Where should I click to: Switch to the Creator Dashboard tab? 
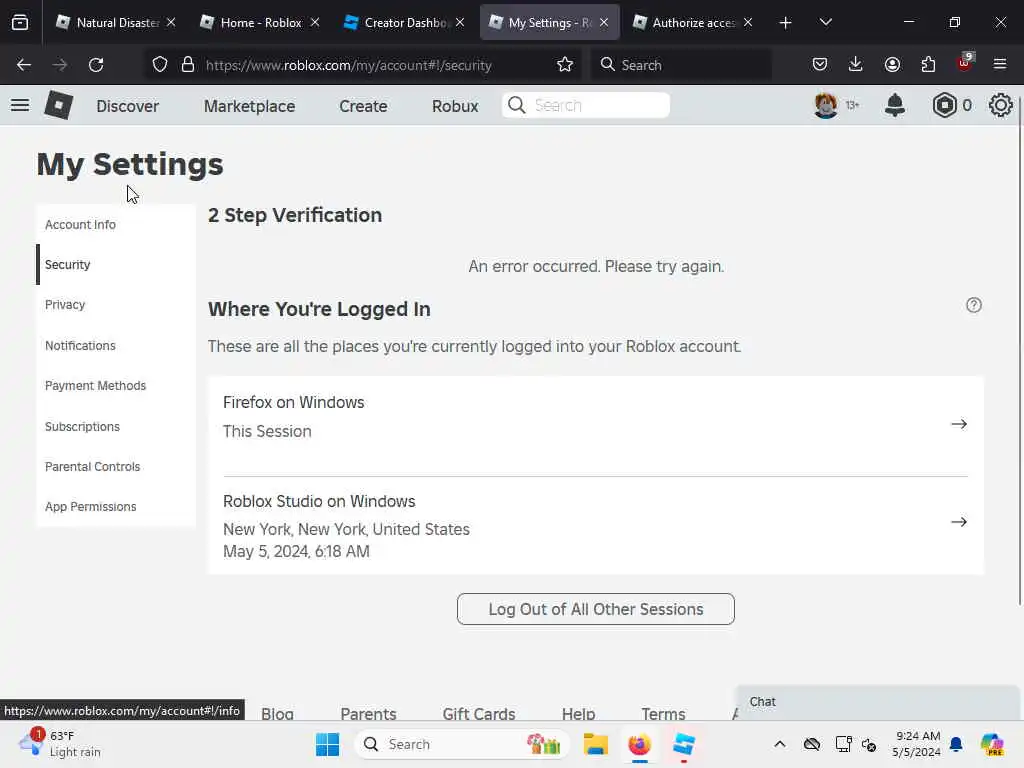click(x=404, y=23)
